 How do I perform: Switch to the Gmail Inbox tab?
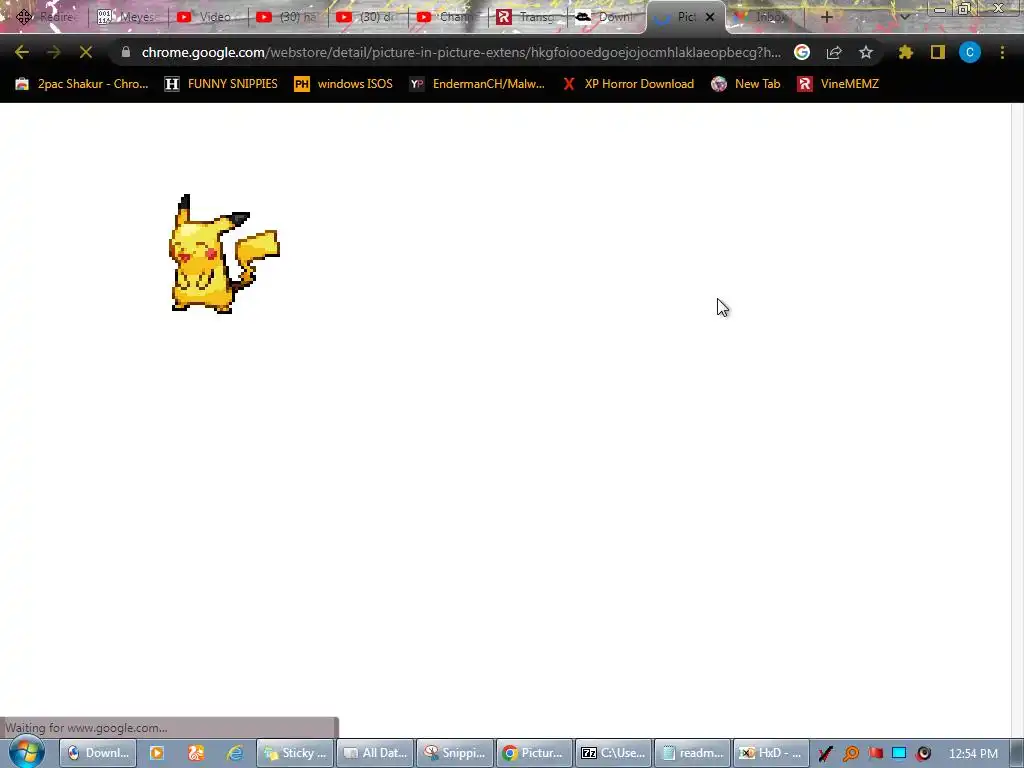(x=765, y=18)
